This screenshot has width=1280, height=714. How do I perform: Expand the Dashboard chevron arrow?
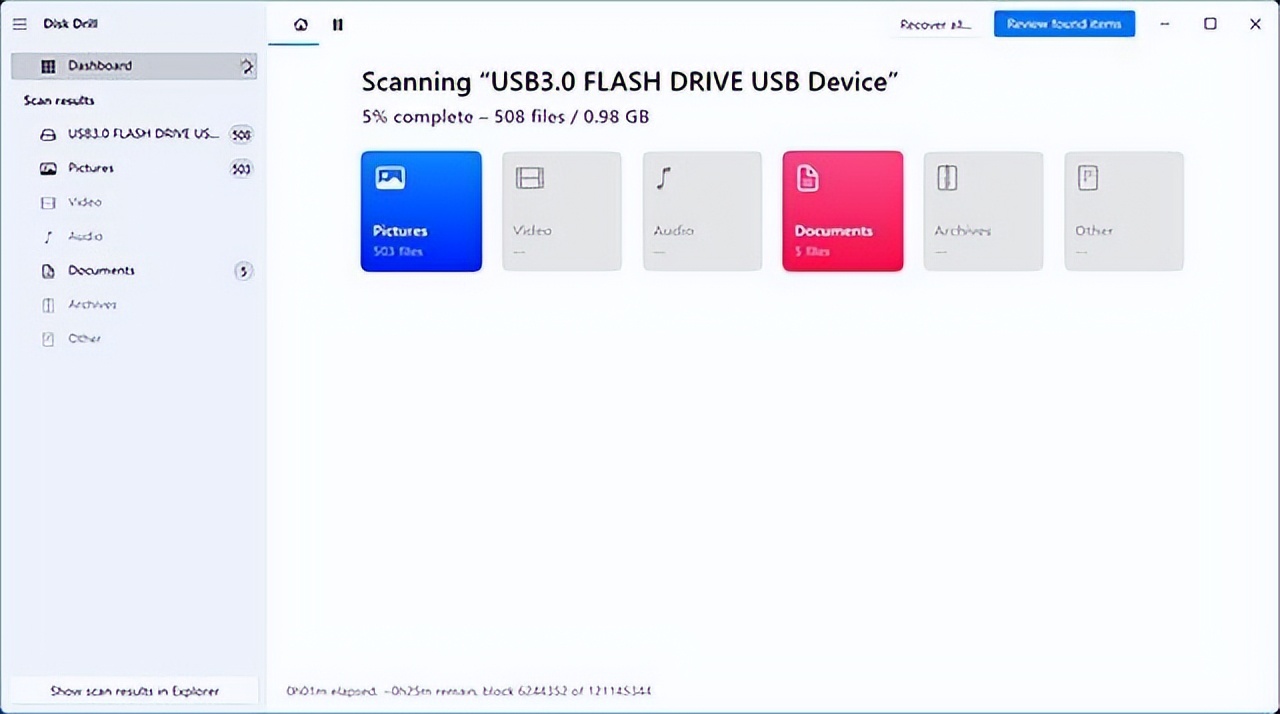click(247, 66)
